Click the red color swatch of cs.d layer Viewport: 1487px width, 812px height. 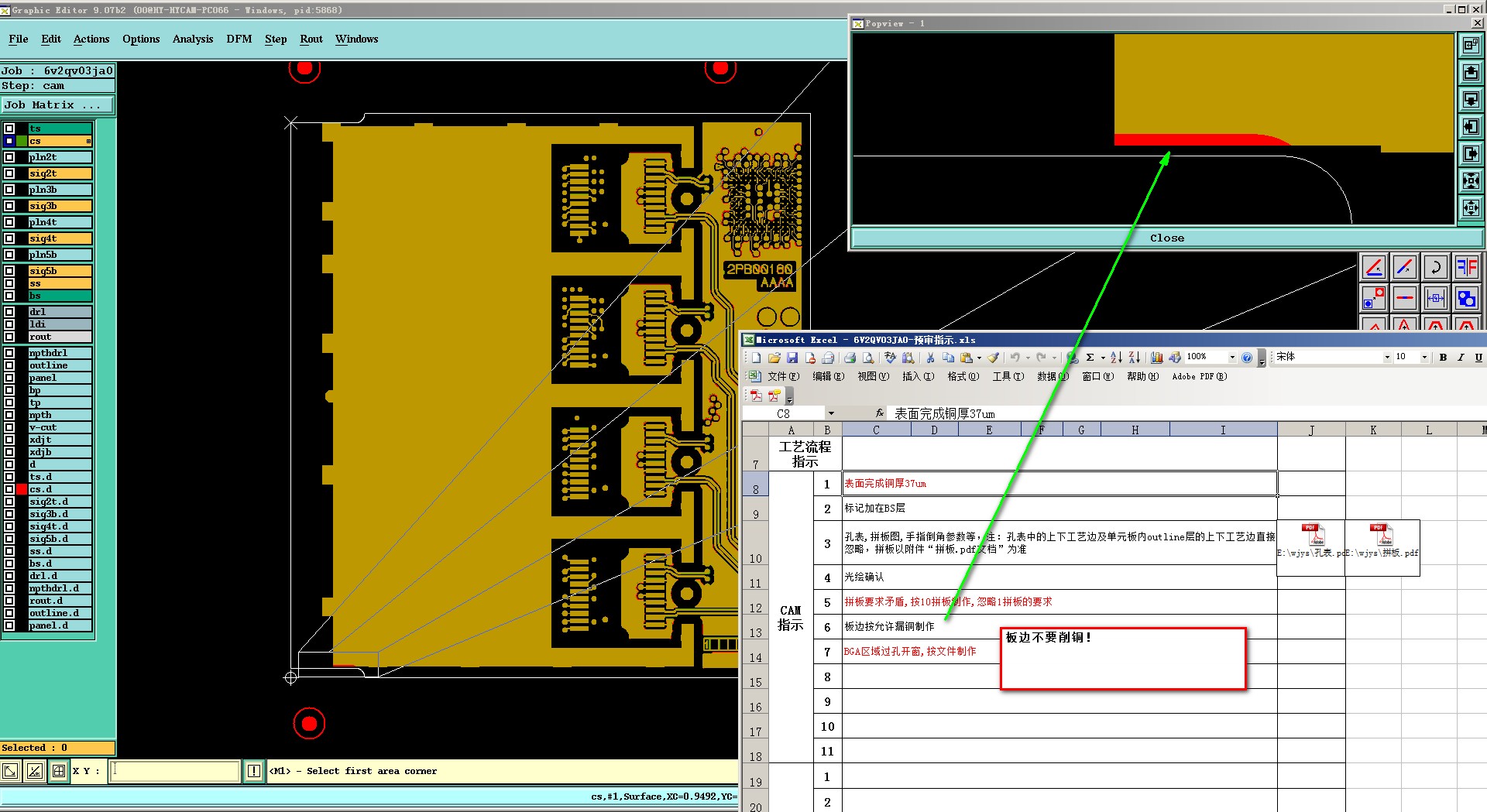point(22,489)
